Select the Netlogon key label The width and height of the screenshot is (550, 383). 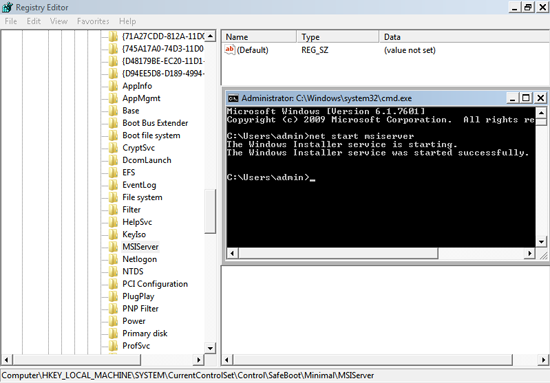point(140,259)
